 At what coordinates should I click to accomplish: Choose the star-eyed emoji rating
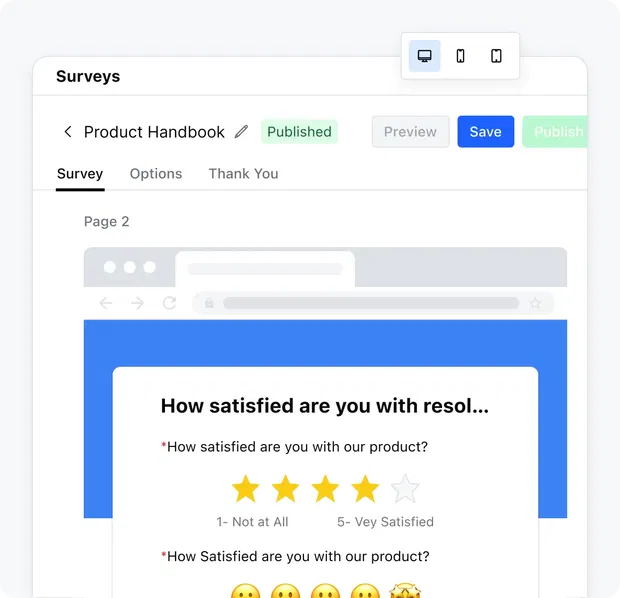coord(405,590)
